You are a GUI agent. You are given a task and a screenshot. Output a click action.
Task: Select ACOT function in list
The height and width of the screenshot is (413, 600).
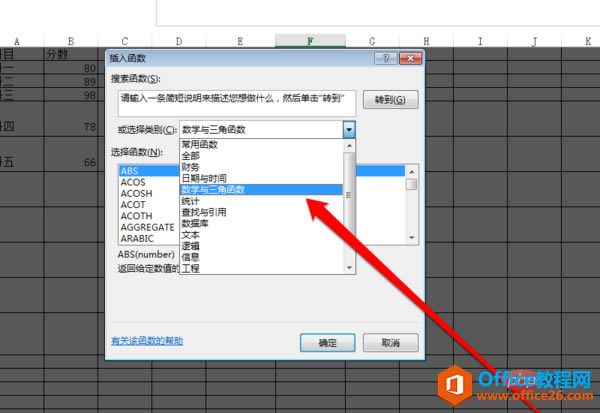point(149,204)
